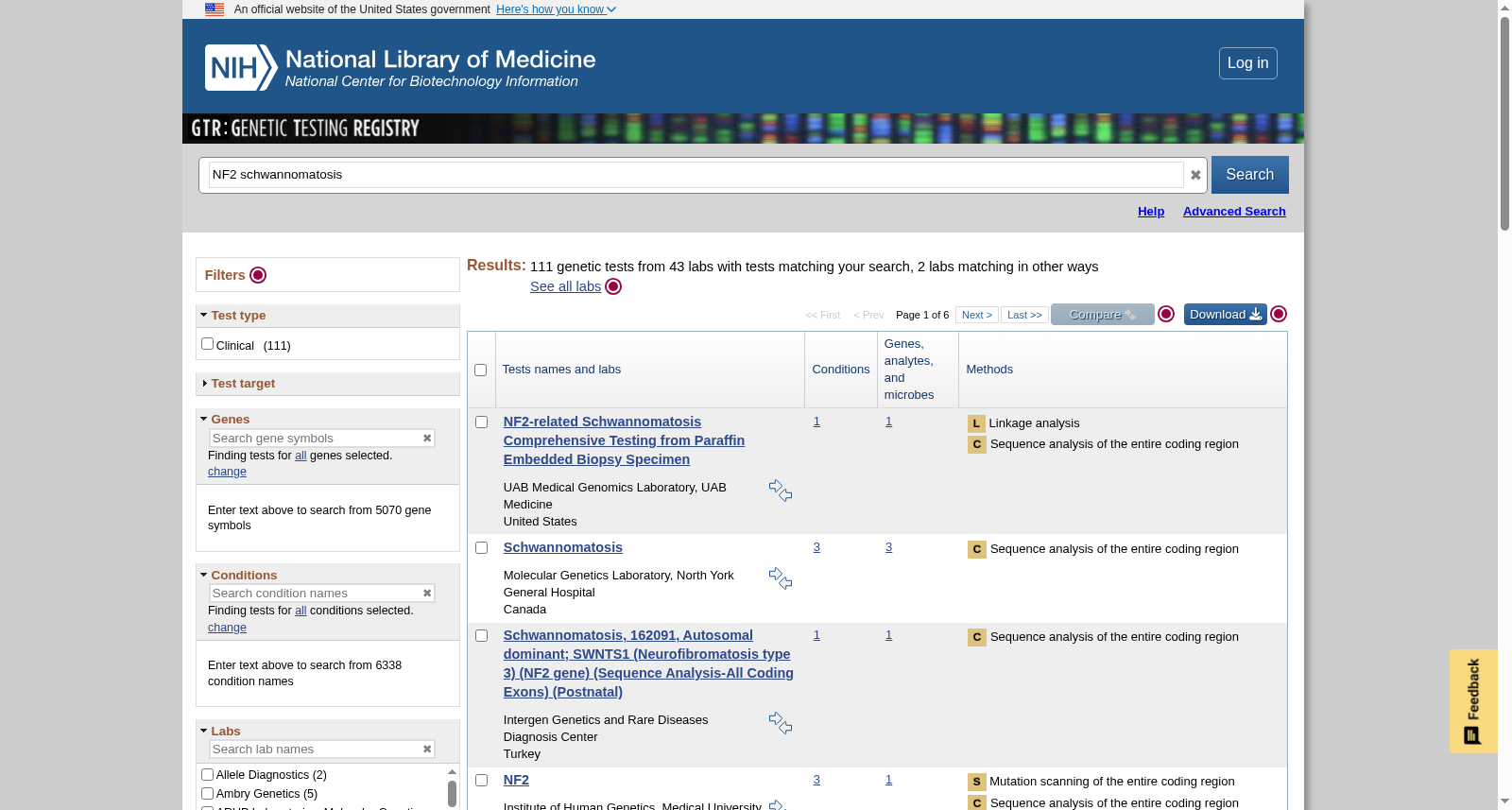This screenshot has height=810, width=1512.
Task: Collapse the Conditions filter section
Action: [238, 575]
